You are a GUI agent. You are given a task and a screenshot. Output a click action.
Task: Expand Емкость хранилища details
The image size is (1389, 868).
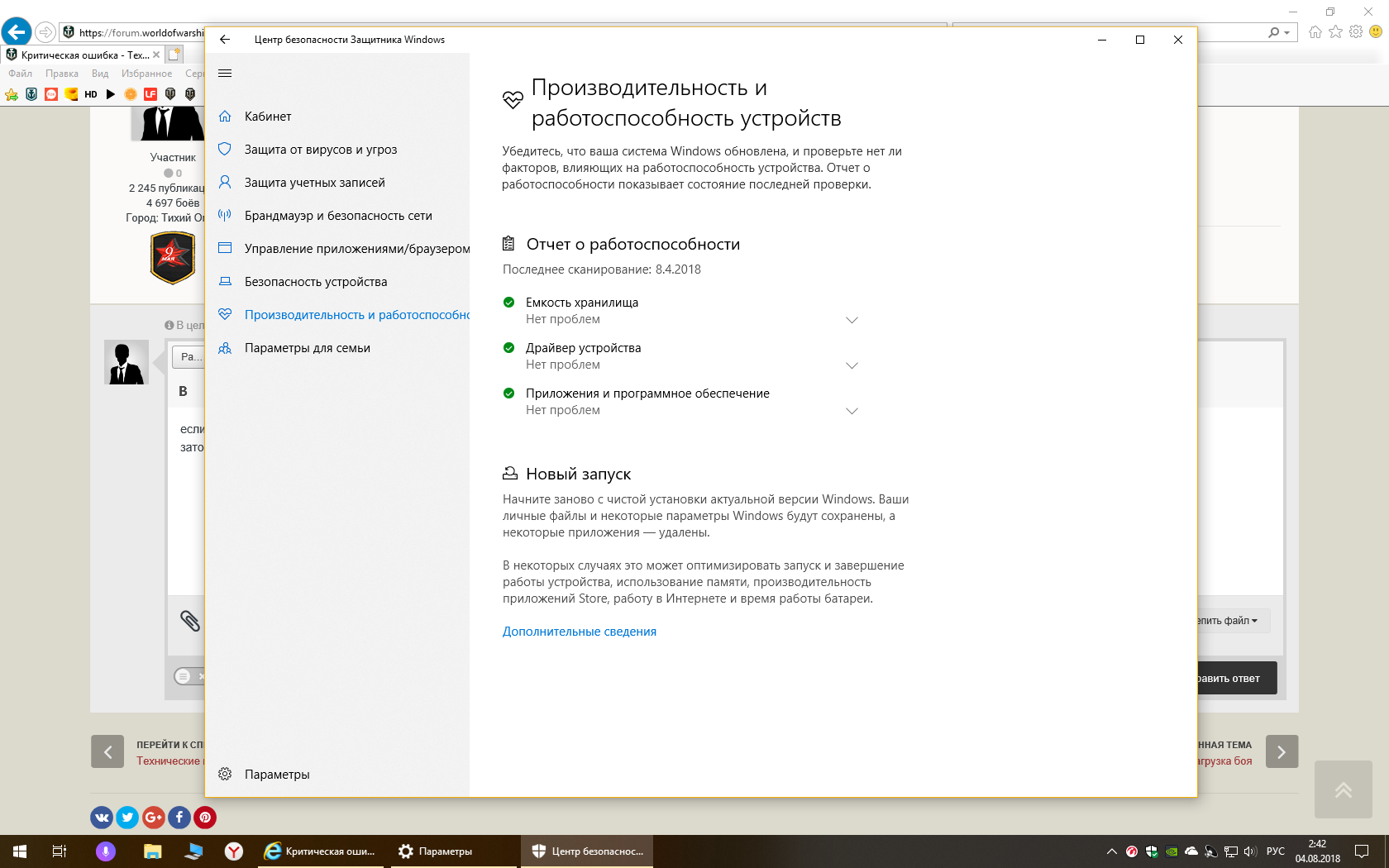pos(852,320)
